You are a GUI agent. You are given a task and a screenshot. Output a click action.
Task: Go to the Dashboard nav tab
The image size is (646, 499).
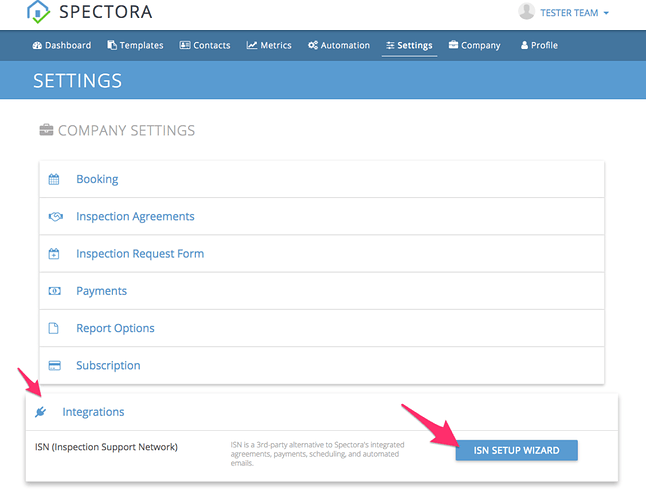click(61, 45)
